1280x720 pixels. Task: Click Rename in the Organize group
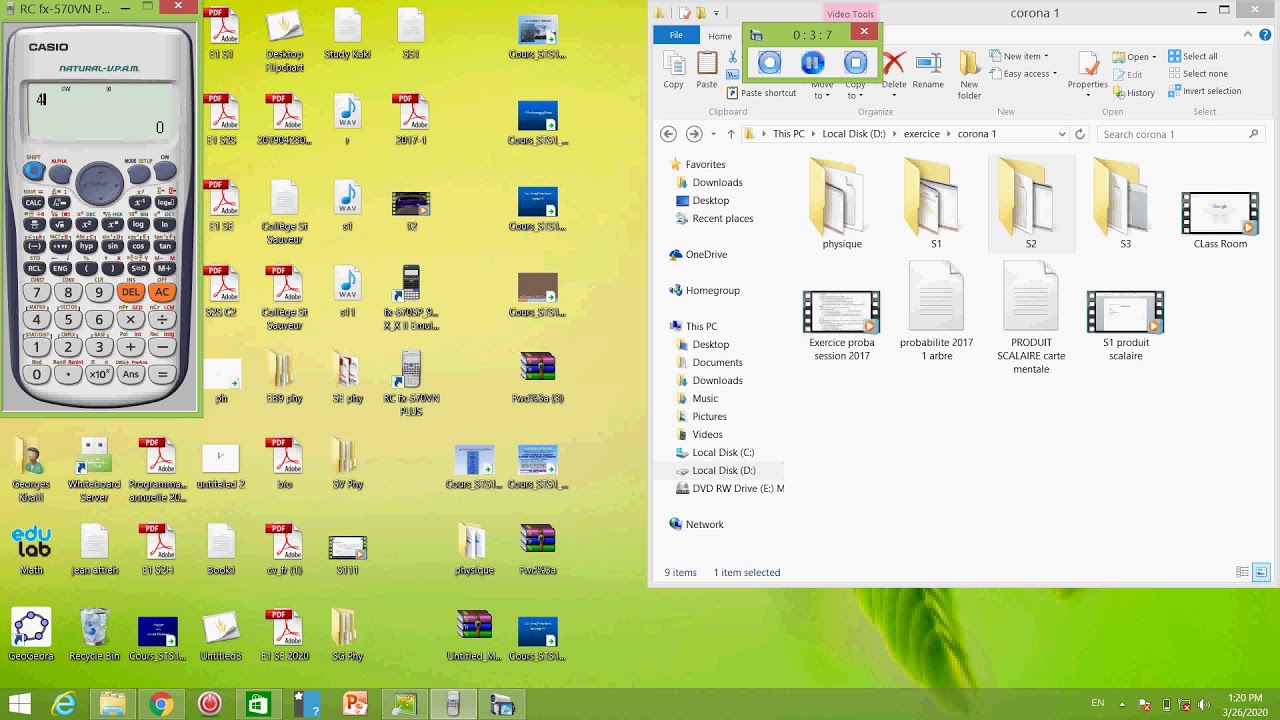tap(928, 70)
